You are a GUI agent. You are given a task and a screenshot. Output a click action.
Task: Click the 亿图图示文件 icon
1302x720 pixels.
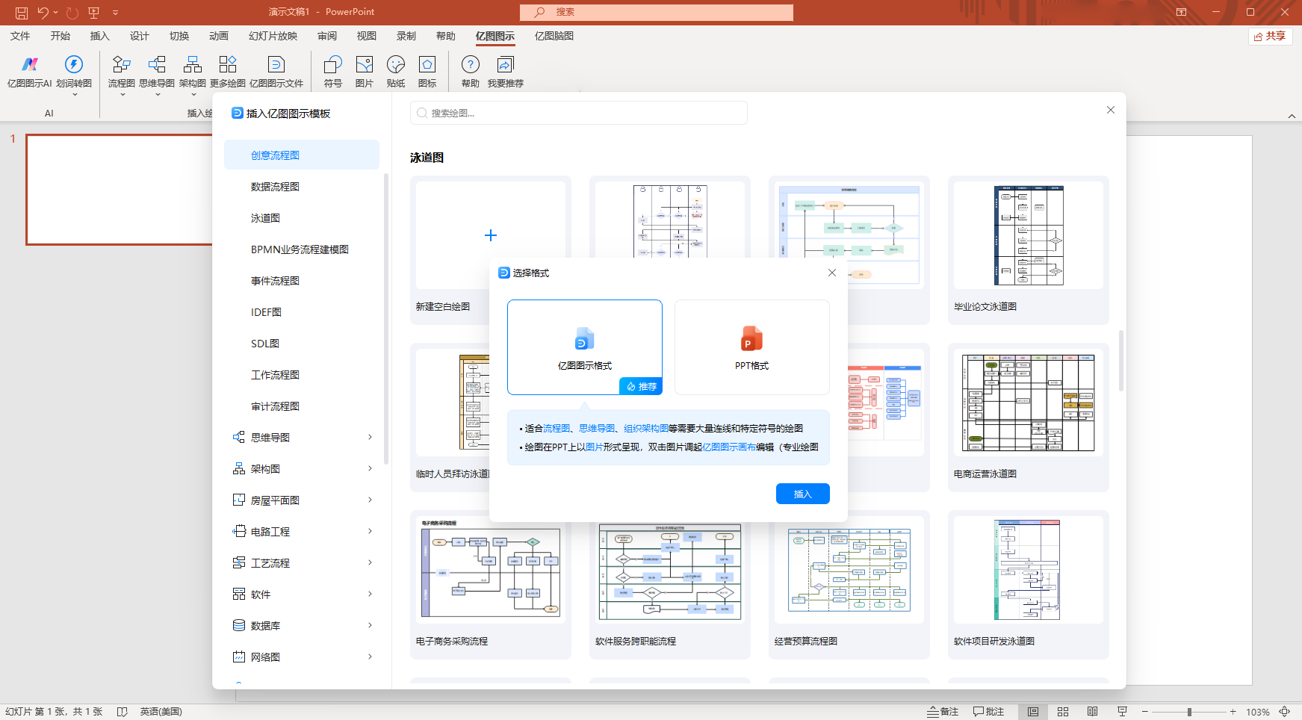[276, 70]
